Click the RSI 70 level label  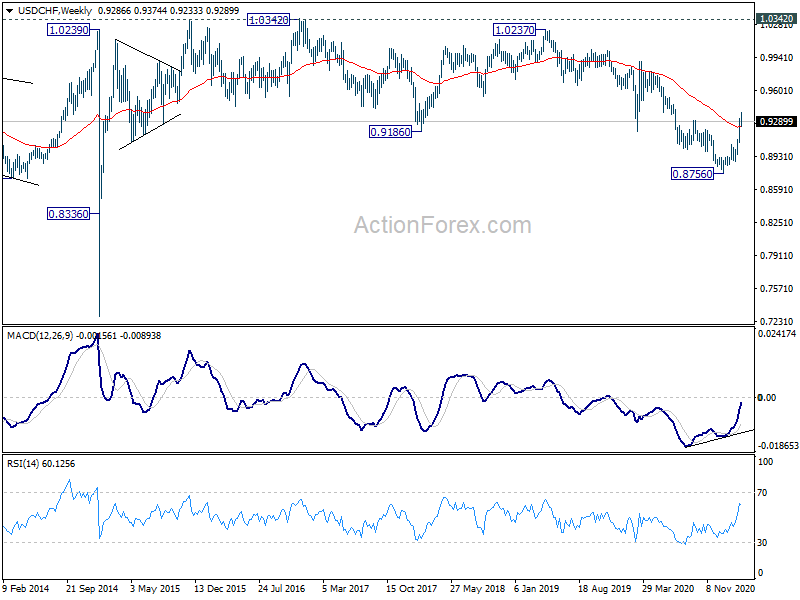(x=762, y=493)
